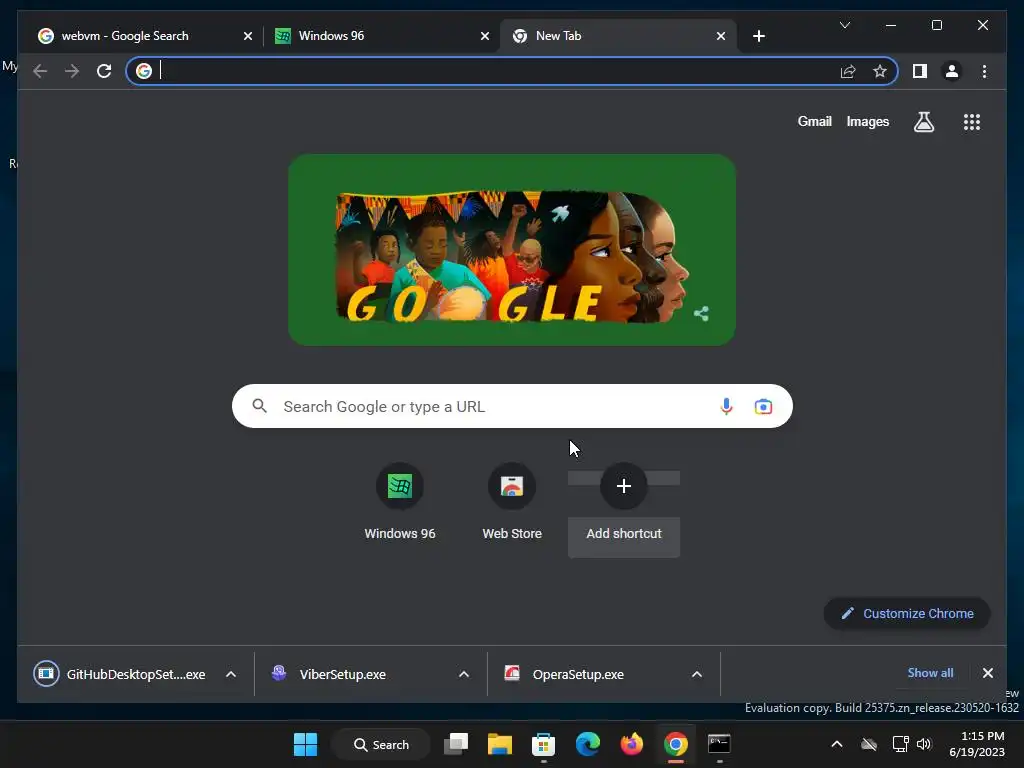Image resolution: width=1024 pixels, height=768 pixels.
Task: Open Task View in taskbar
Action: coord(456,744)
